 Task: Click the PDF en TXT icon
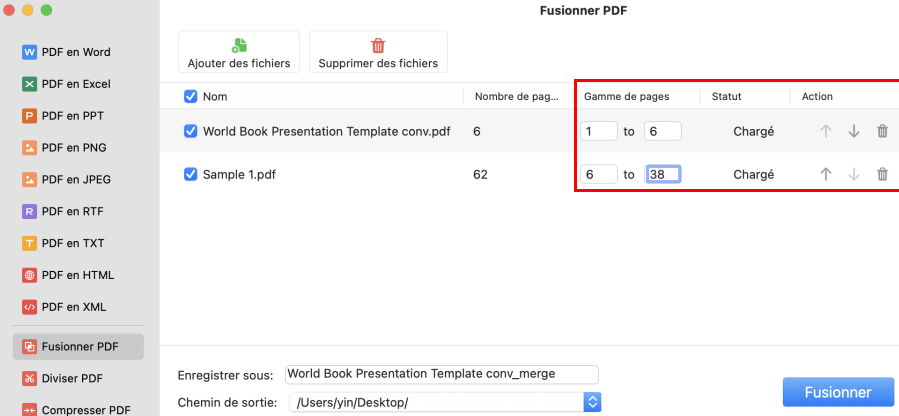click(29, 243)
